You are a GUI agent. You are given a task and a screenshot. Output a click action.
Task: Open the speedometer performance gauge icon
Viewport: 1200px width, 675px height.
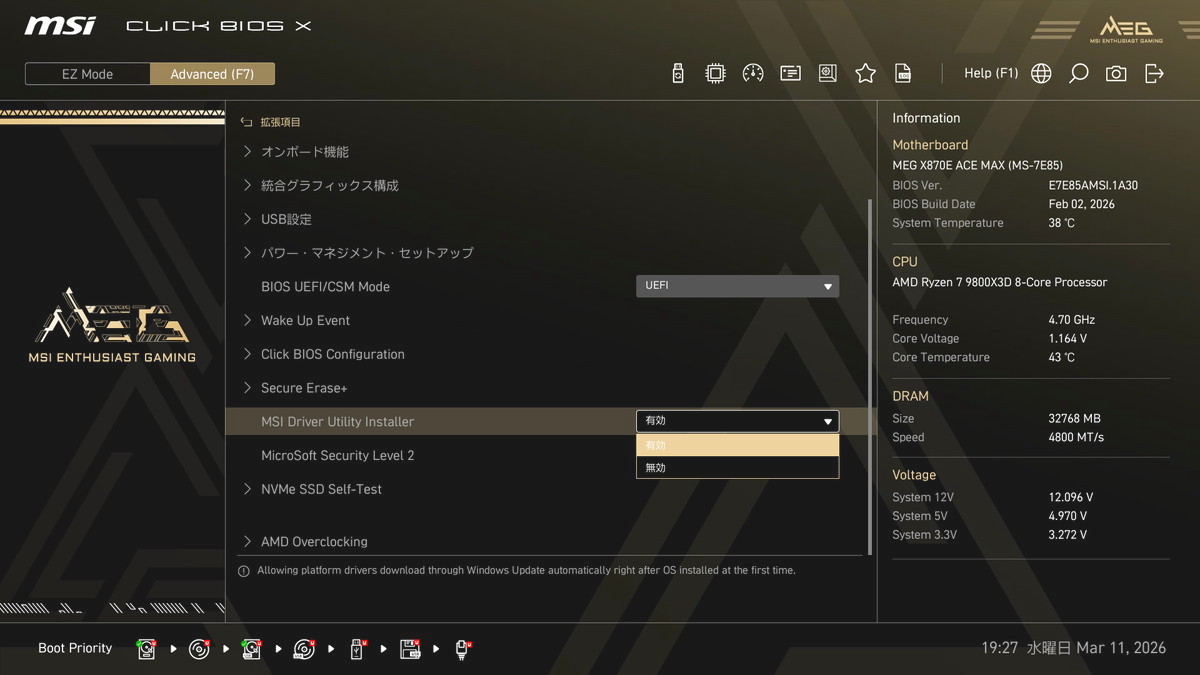coord(753,73)
